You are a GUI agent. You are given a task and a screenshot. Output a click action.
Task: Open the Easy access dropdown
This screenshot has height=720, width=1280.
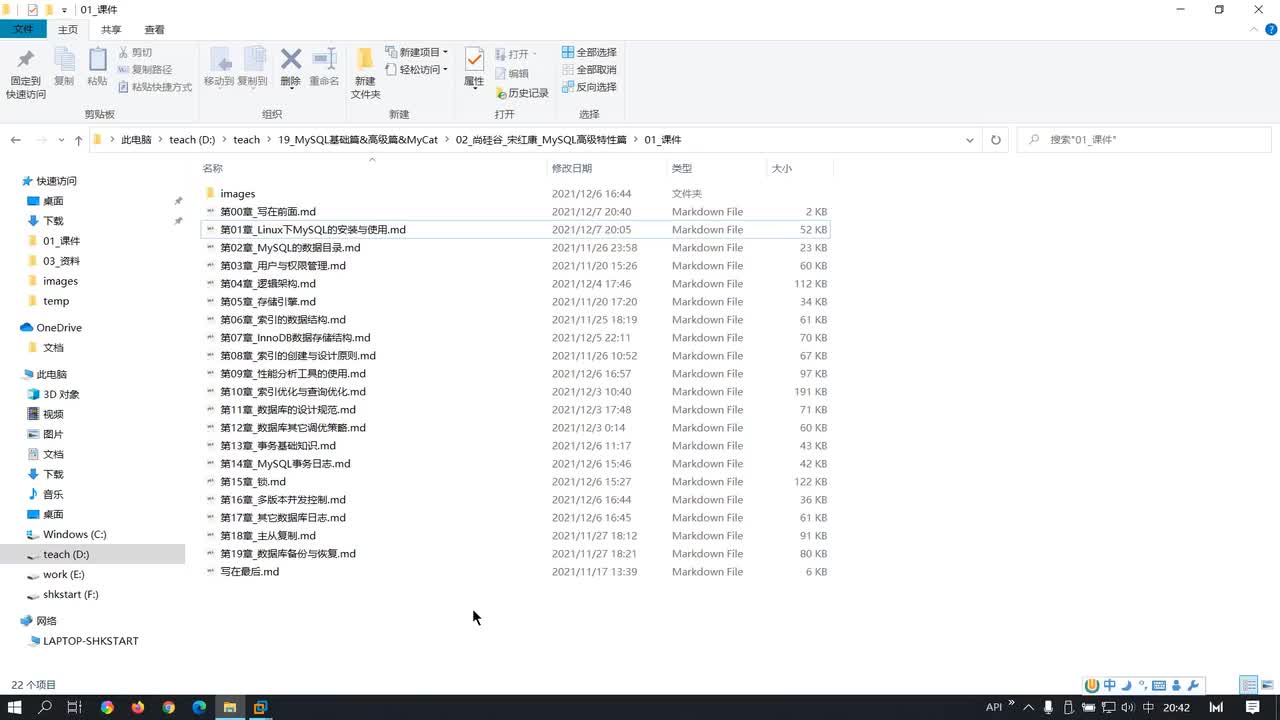(x=416, y=70)
